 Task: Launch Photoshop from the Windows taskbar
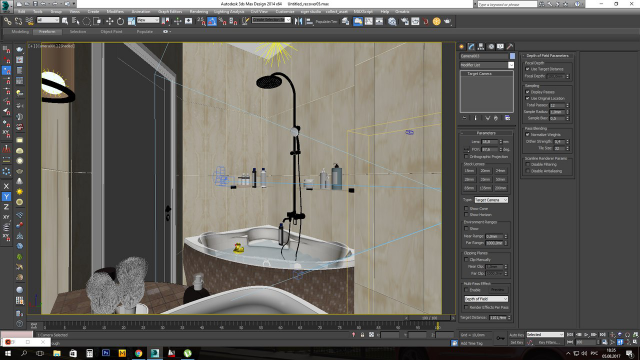click(x=106, y=353)
